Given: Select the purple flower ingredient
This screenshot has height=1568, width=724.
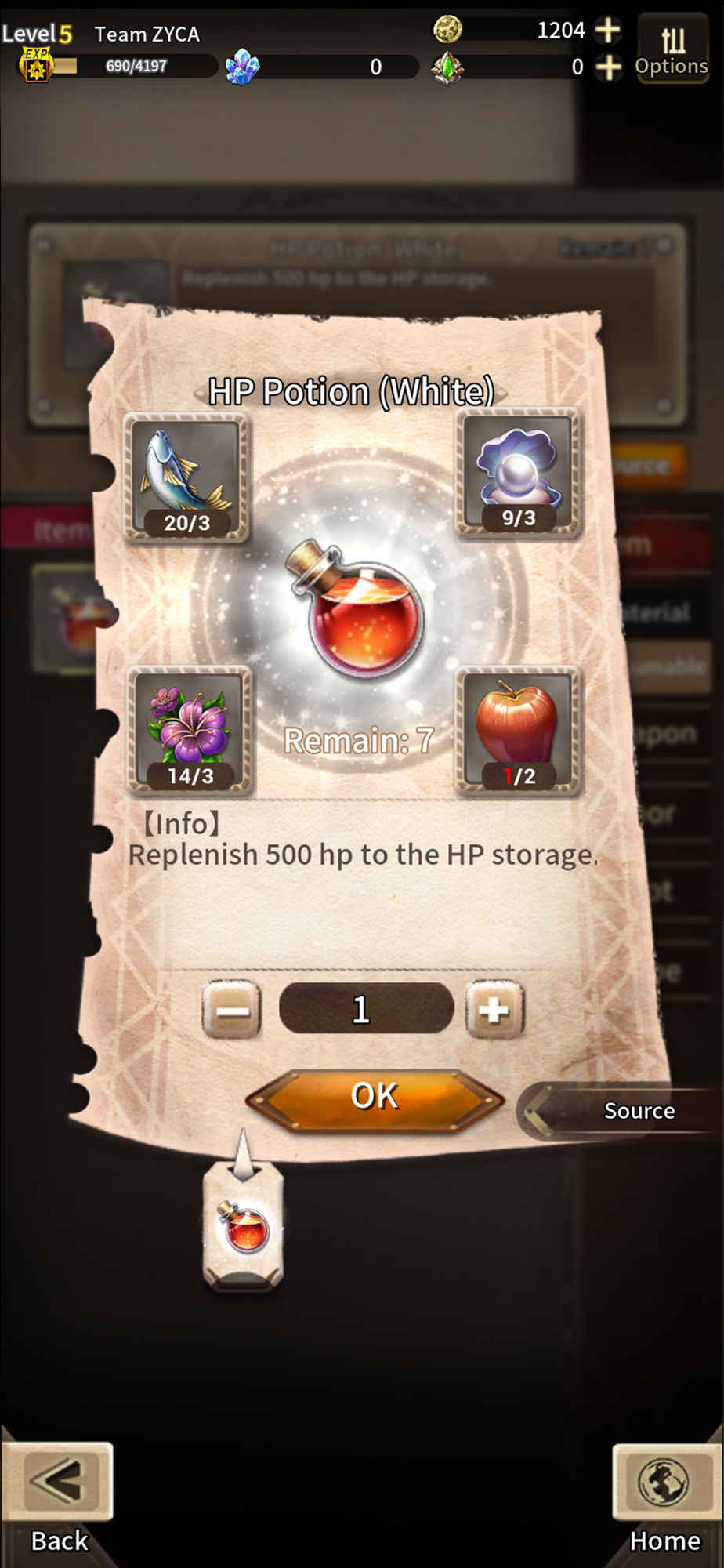Looking at the screenshot, I should click(190, 731).
